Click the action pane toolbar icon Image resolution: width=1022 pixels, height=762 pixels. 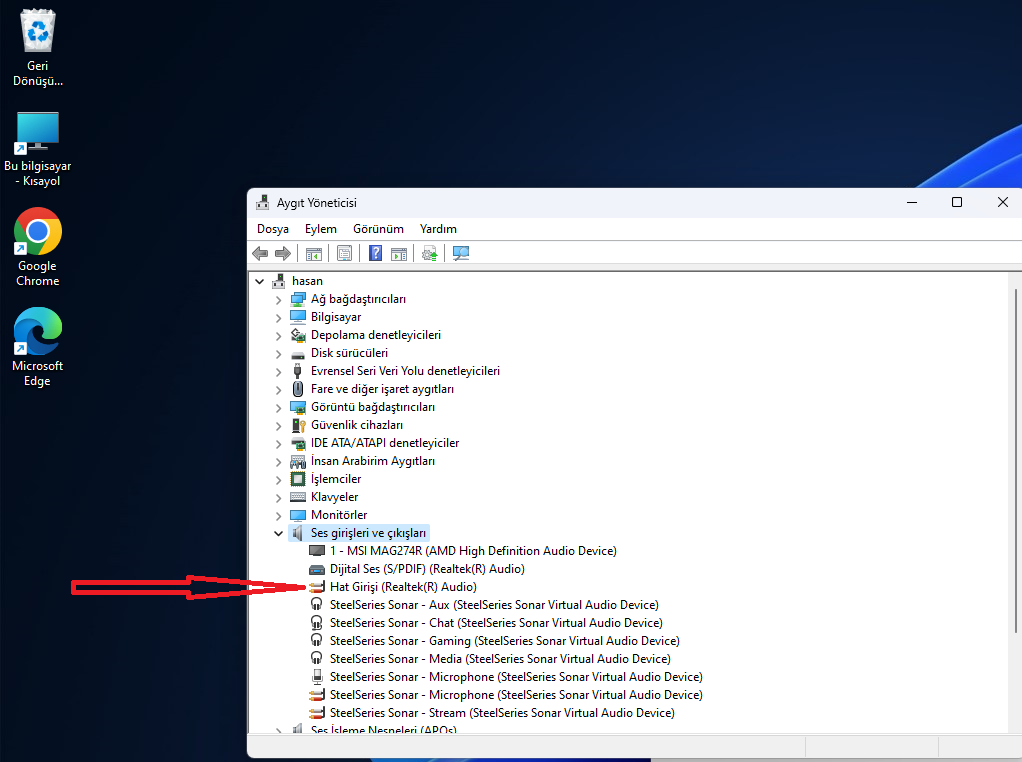point(398,254)
